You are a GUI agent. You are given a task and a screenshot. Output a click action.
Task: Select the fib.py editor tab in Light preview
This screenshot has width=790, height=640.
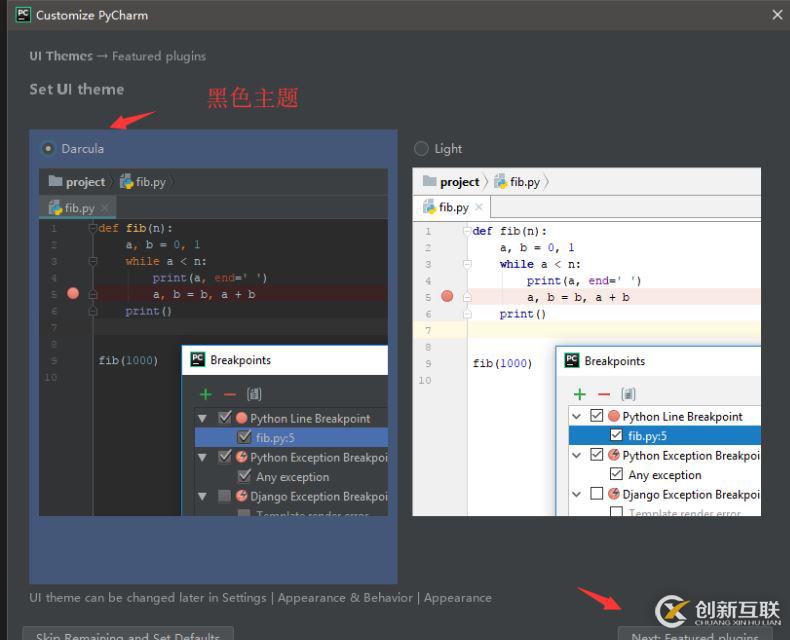(452, 207)
